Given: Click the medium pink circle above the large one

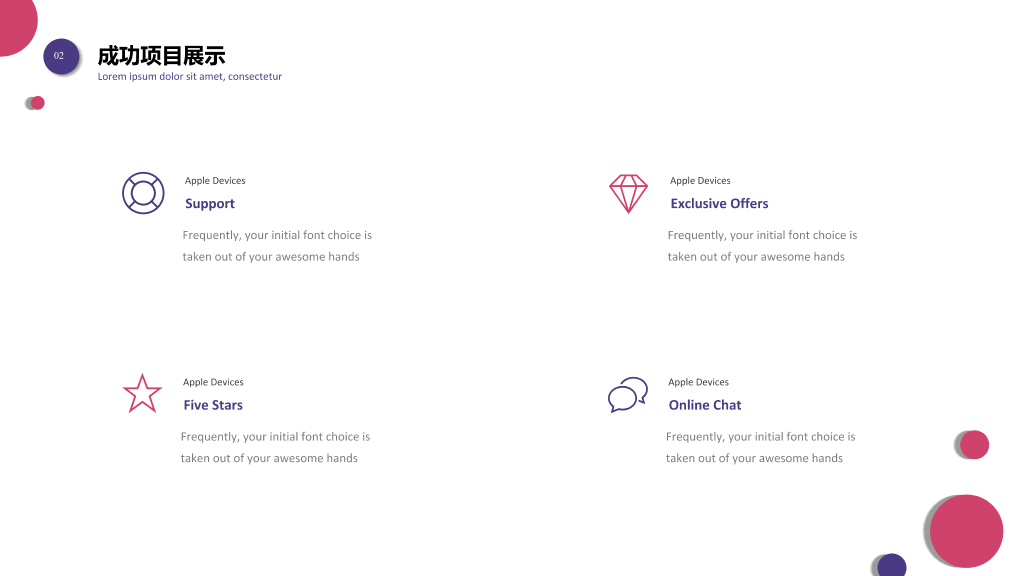Looking at the screenshot, I should coord(974,445).
